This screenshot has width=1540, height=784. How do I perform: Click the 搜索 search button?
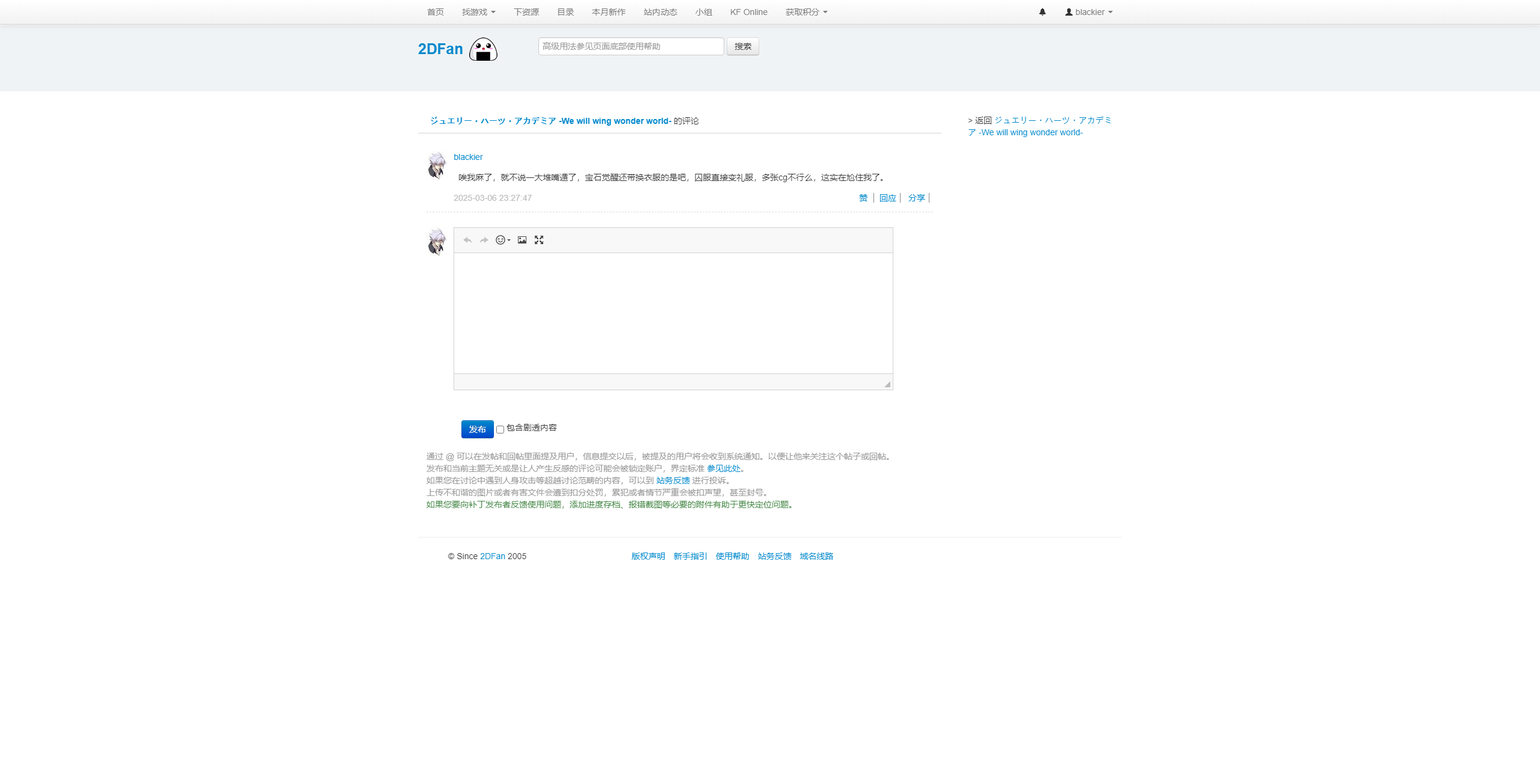pos(742,46)
